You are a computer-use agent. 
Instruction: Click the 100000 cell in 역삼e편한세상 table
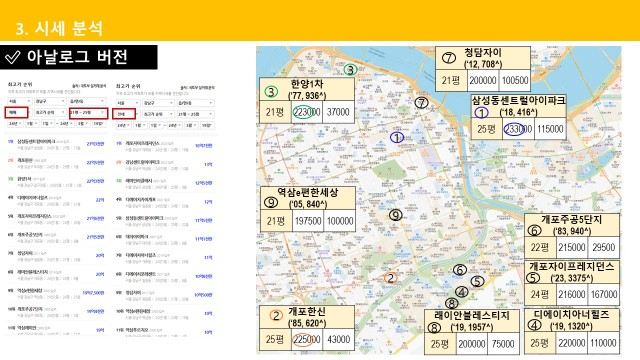coord(340,221)
